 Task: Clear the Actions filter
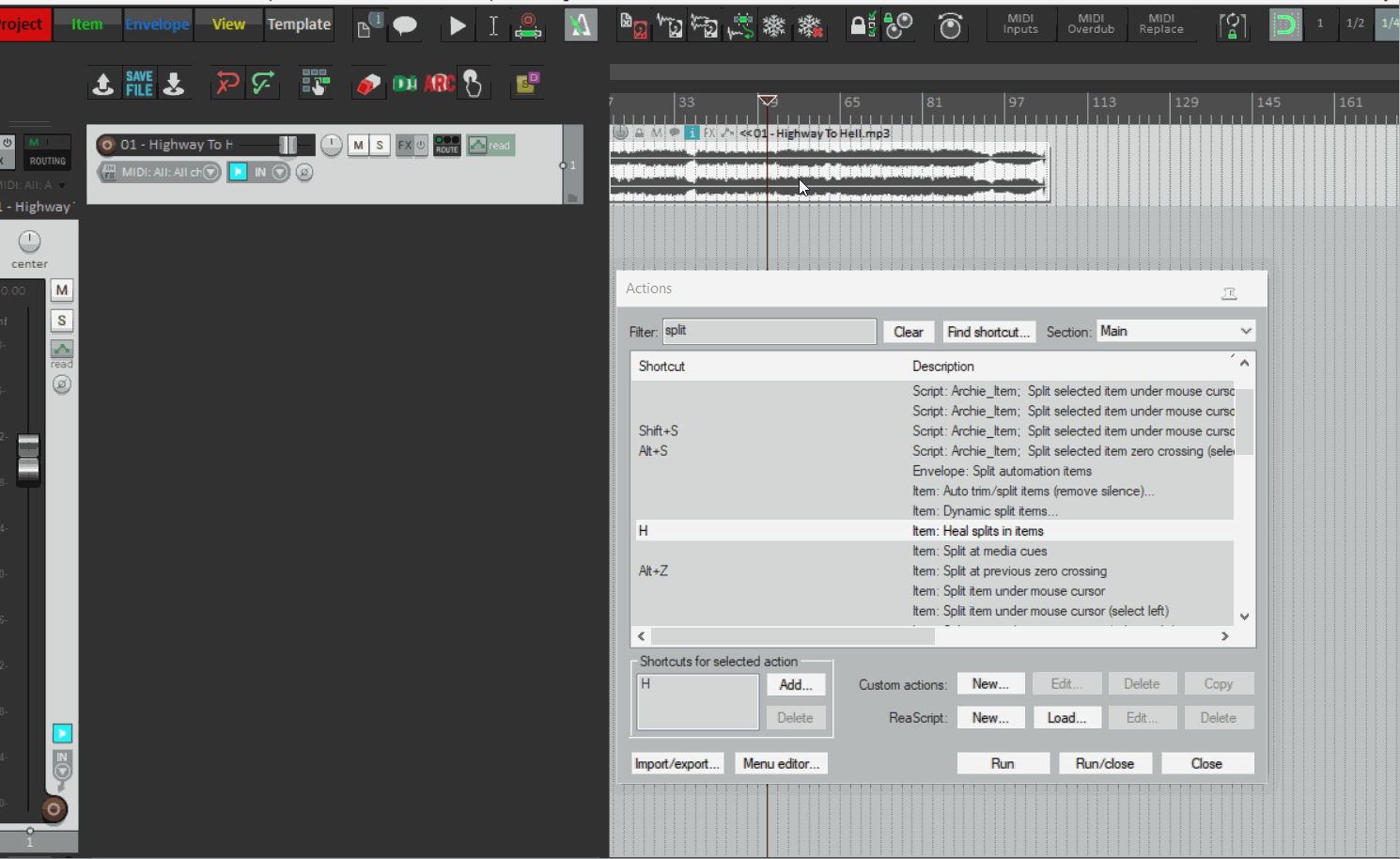909,332
